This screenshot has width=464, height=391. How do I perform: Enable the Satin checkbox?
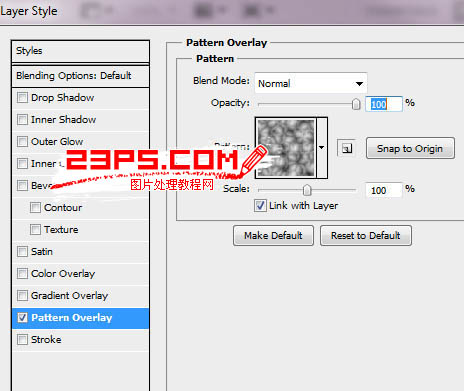[22, 252]
